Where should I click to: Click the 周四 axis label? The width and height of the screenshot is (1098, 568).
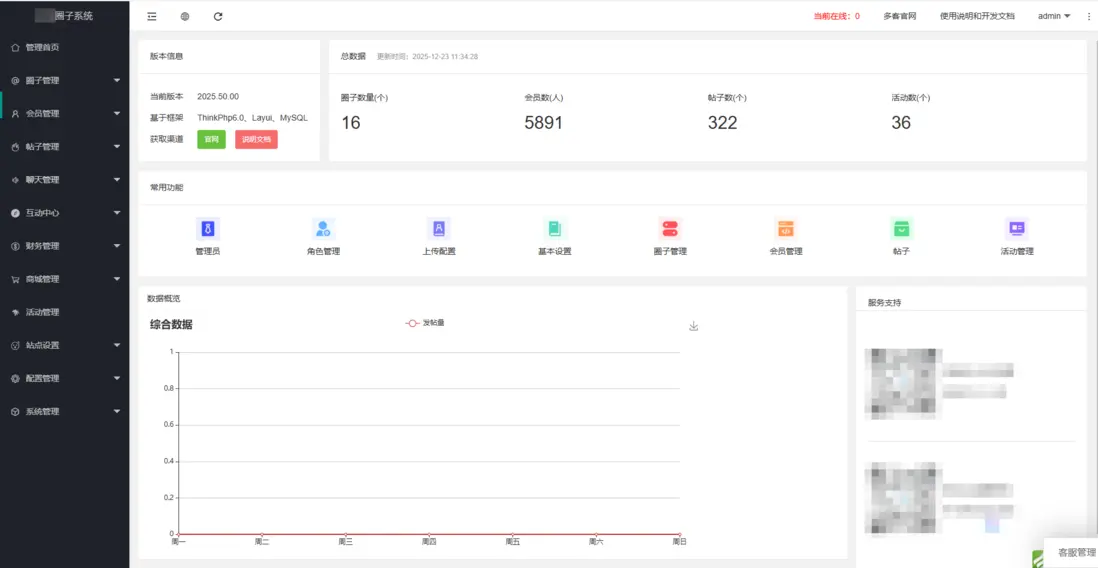429,541
